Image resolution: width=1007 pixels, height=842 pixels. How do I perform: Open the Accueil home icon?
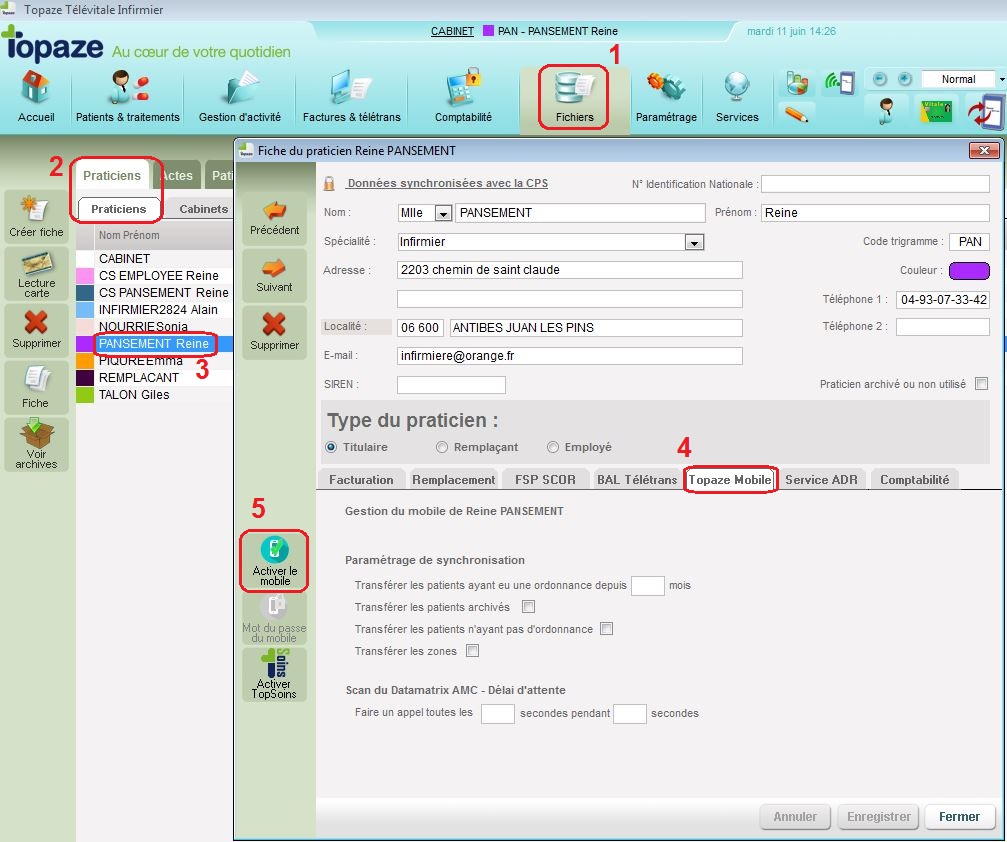[35, 96]
